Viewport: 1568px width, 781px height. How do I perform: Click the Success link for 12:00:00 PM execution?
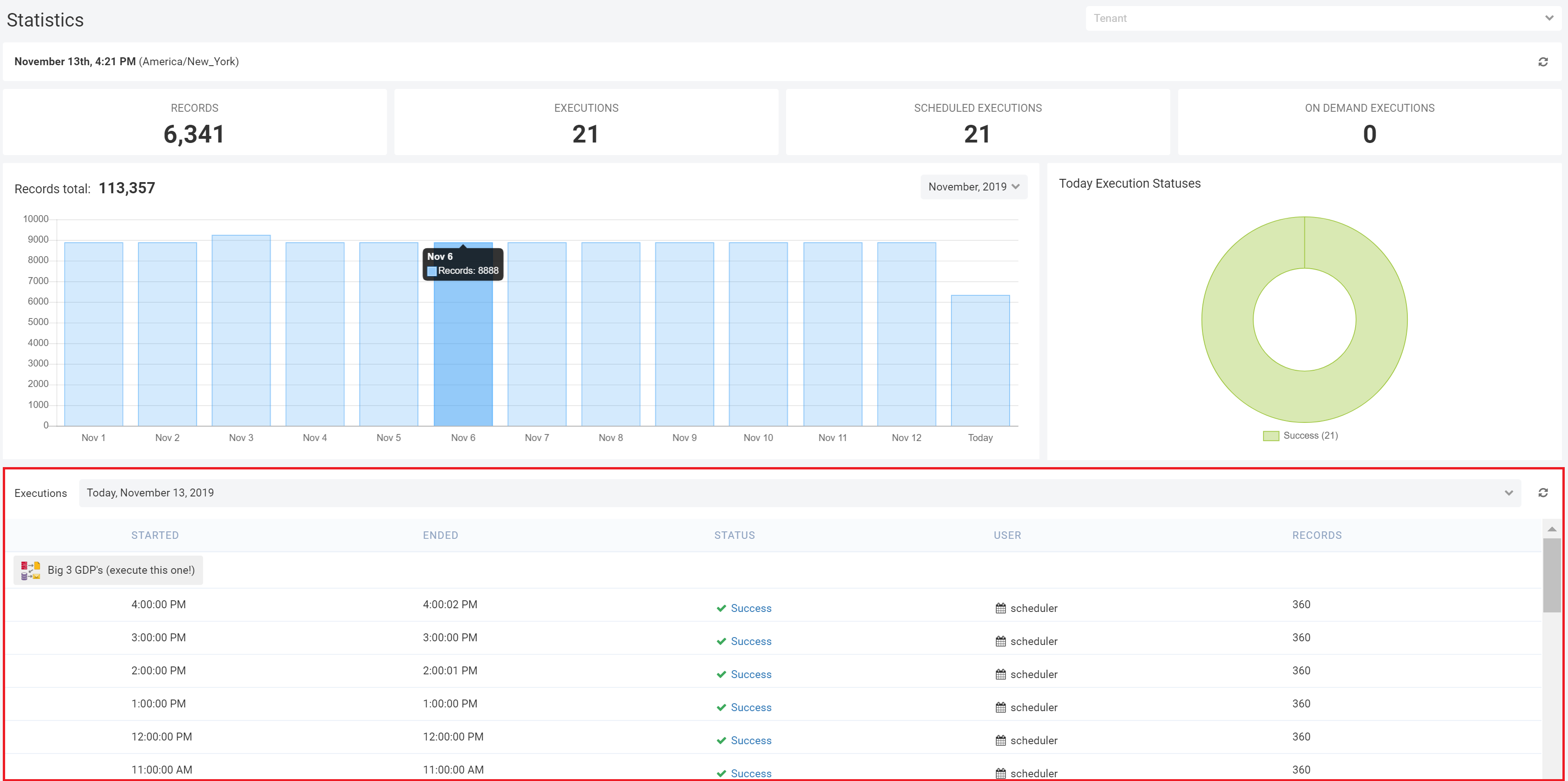(751, 740)
